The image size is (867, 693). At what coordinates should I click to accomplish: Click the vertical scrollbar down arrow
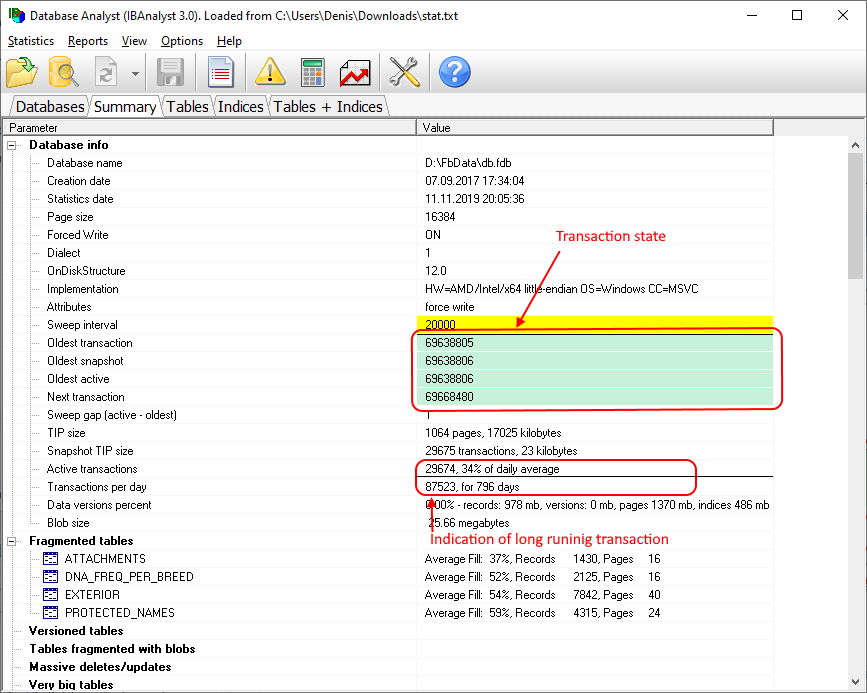(856, 685)
